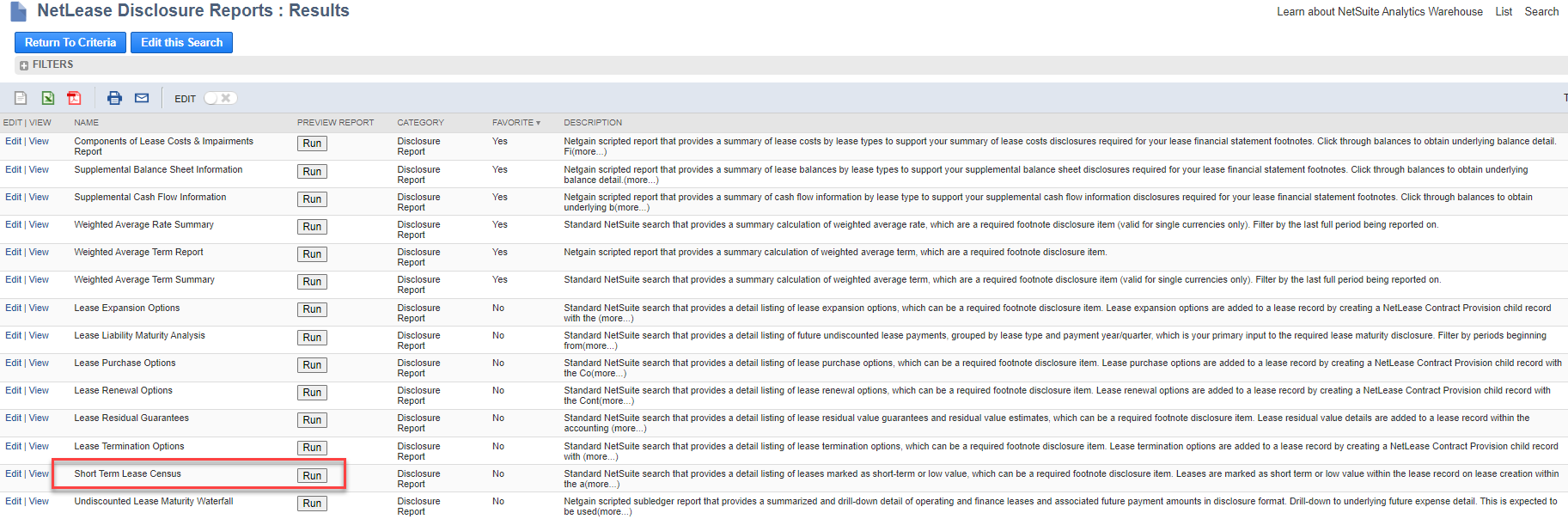
Task: Sort by the NAME column header
Action: pyautogui.click(x=86, y=123)
